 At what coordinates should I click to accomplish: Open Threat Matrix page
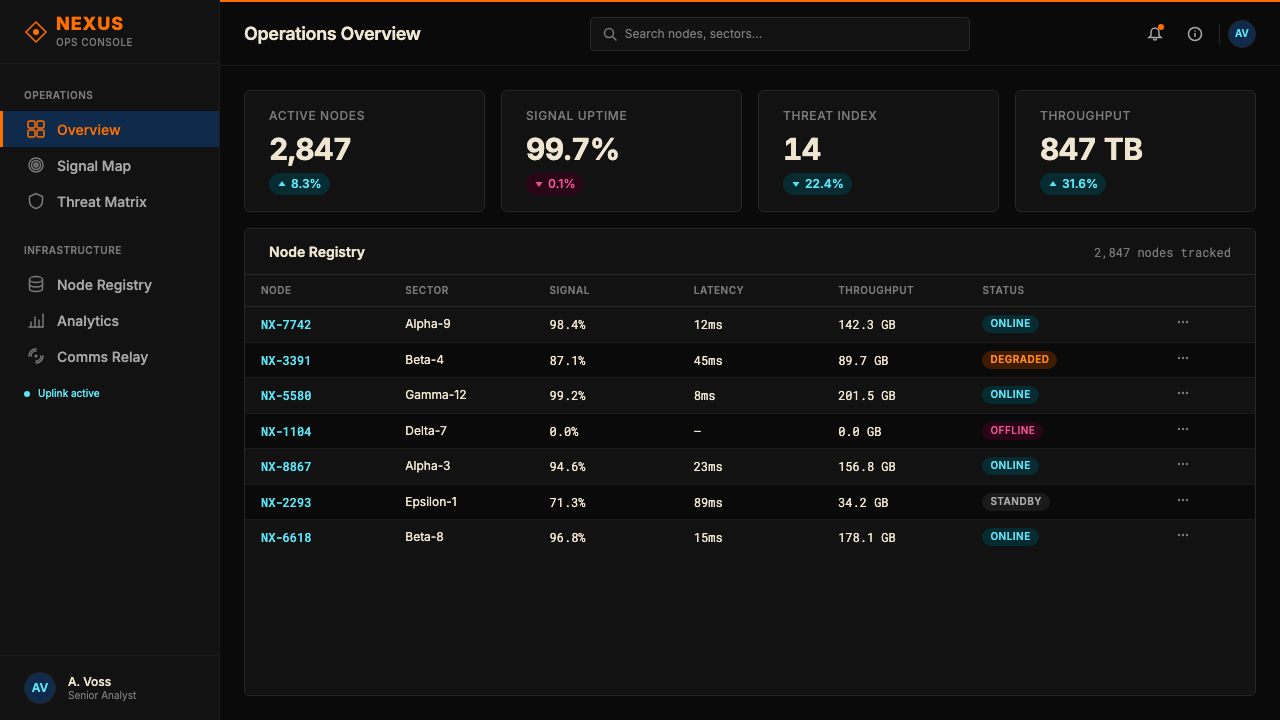pyautogui.click(x=110, y=201)
